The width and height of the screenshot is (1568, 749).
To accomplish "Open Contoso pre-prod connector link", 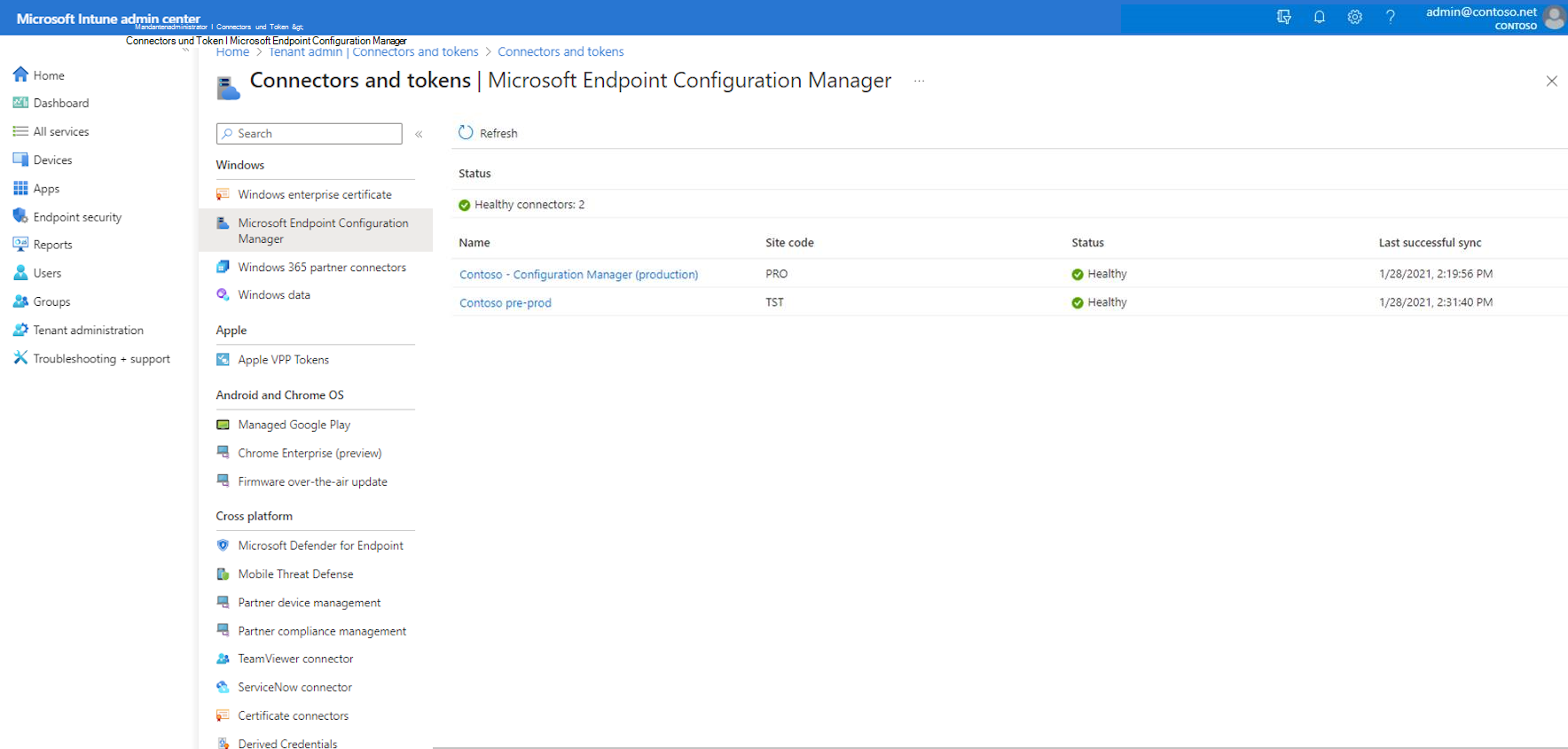I will (x=505, y=303).
